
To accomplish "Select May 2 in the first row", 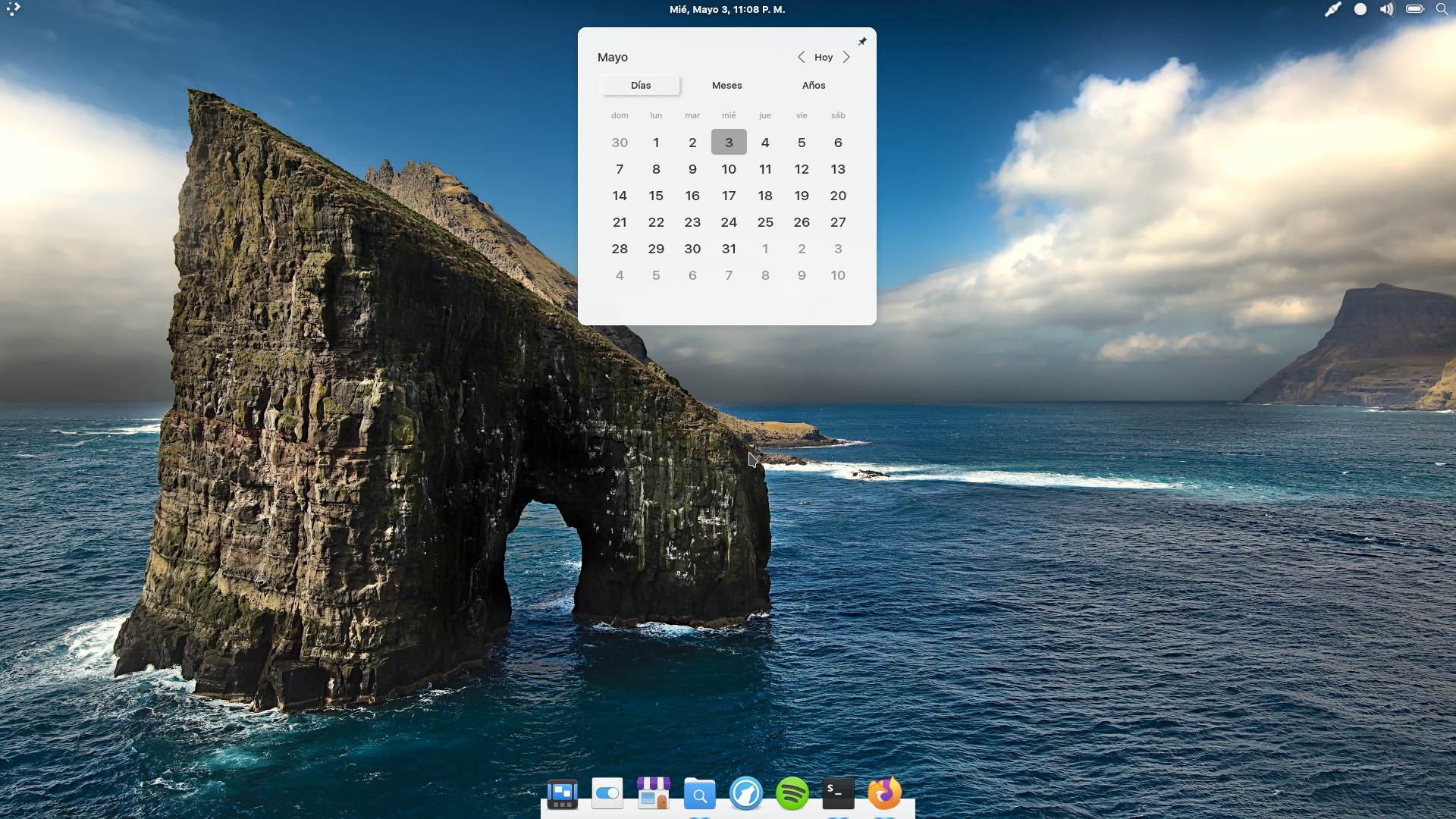I will point(692,143).
